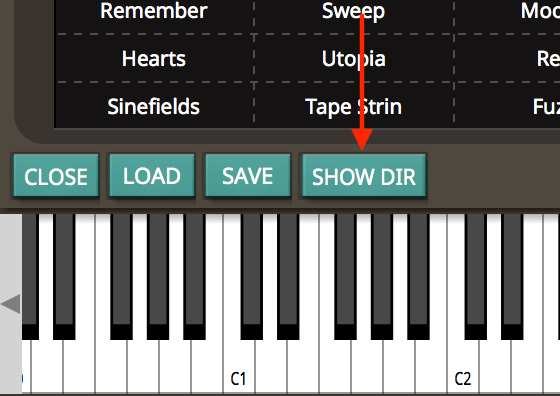Play the black key left of C2

[418, 277]
